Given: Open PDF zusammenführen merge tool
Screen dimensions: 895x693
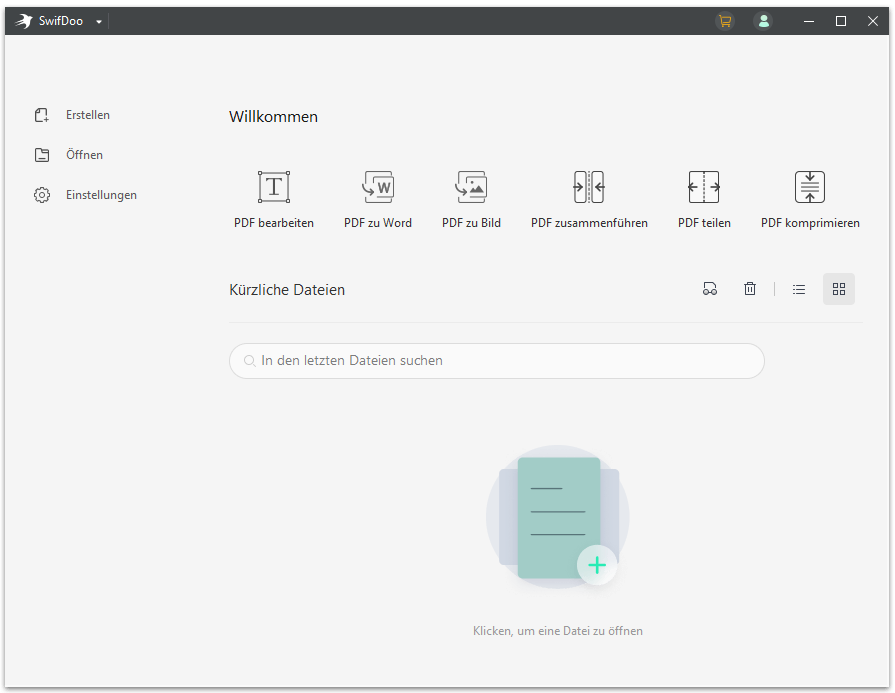Looking at the screenshot, I should coord(589,188).
